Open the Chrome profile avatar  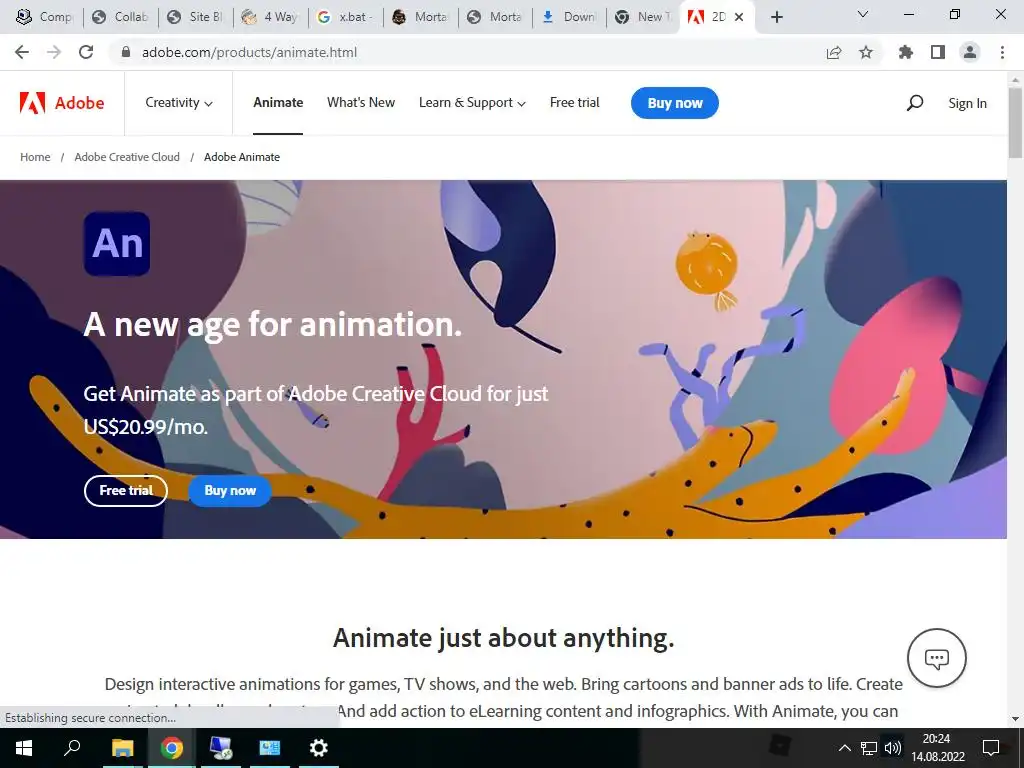click(x=970, y=52)
